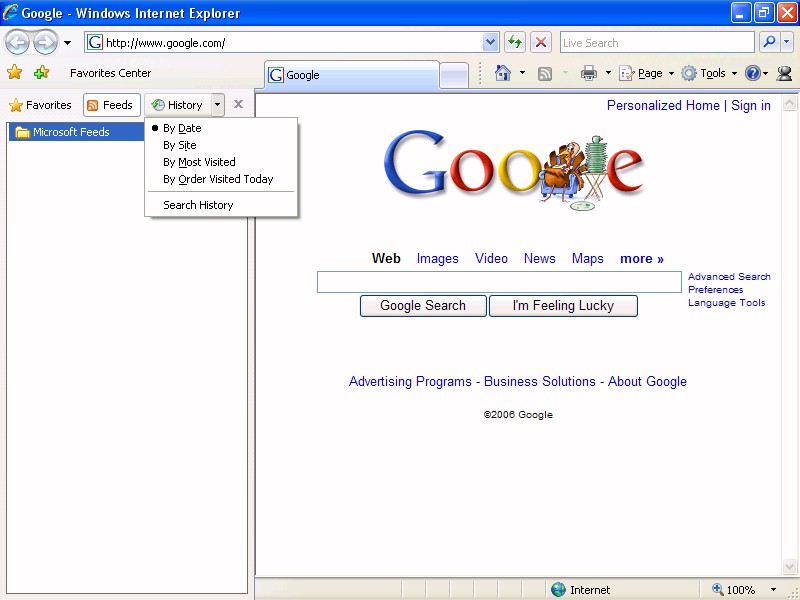
Task: Click the Internet Explorer title bar icon
Action: pos(10,12)
